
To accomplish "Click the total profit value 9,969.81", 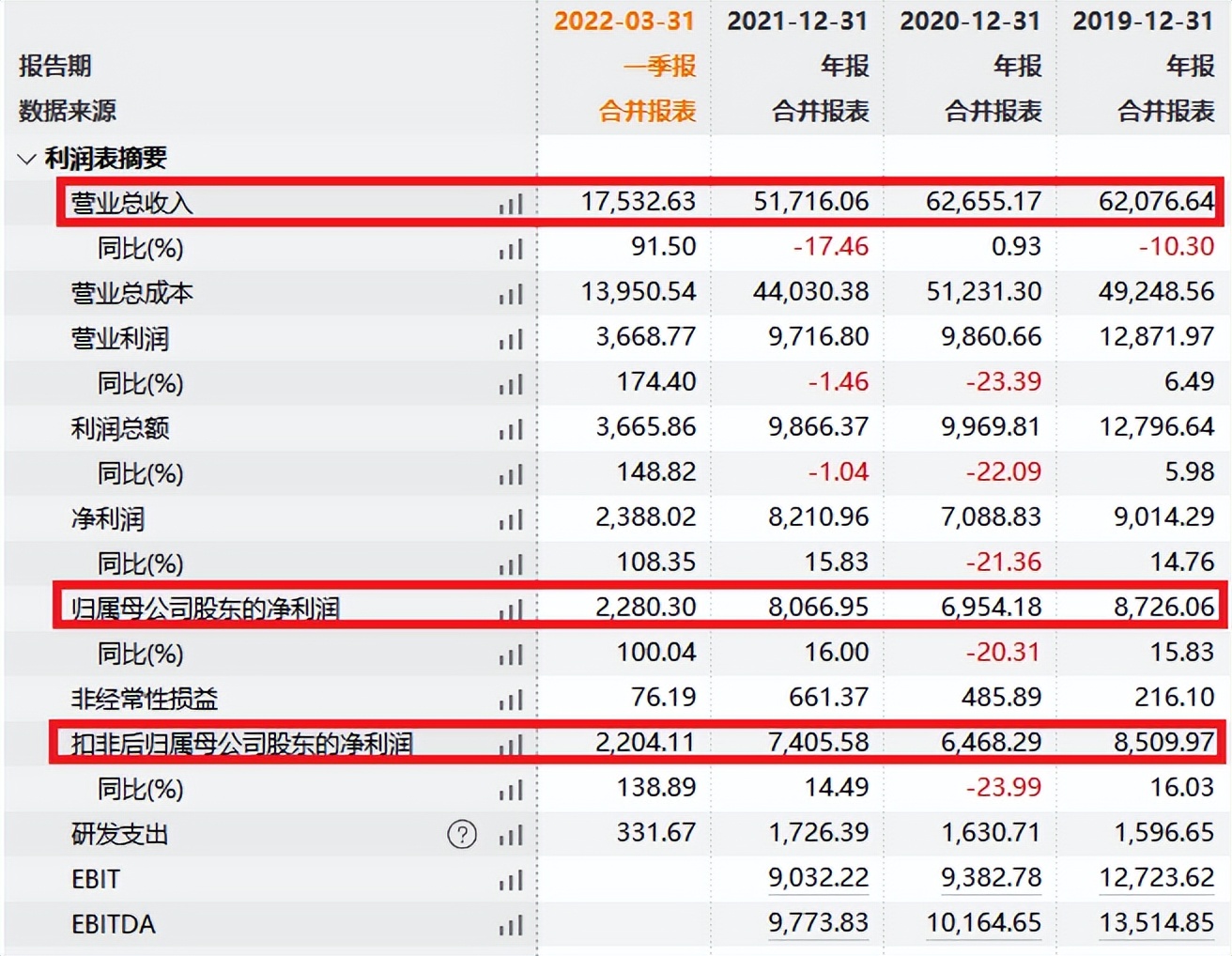I will coord(991,427).
